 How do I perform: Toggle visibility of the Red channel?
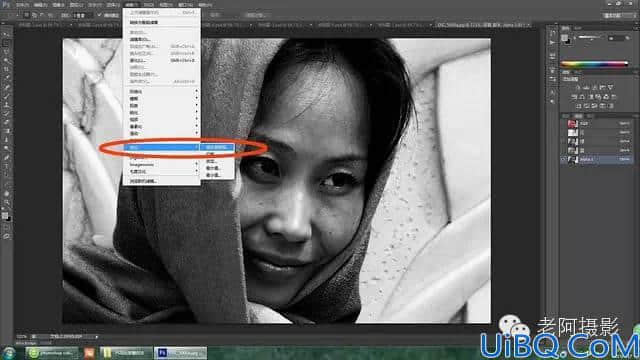[564, 132]
